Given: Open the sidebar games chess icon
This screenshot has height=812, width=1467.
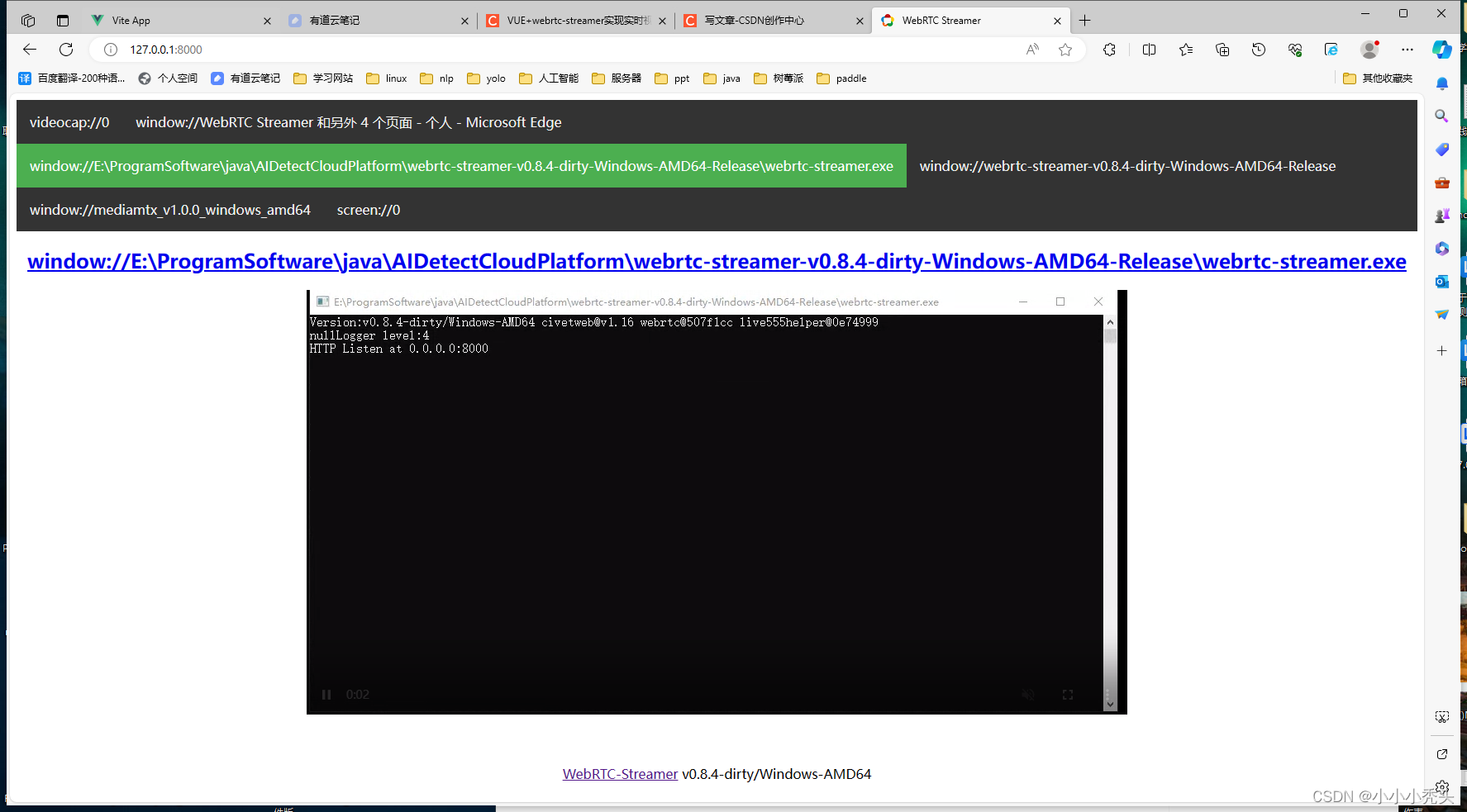Looking at the screenshot, I should [1442, 216].
